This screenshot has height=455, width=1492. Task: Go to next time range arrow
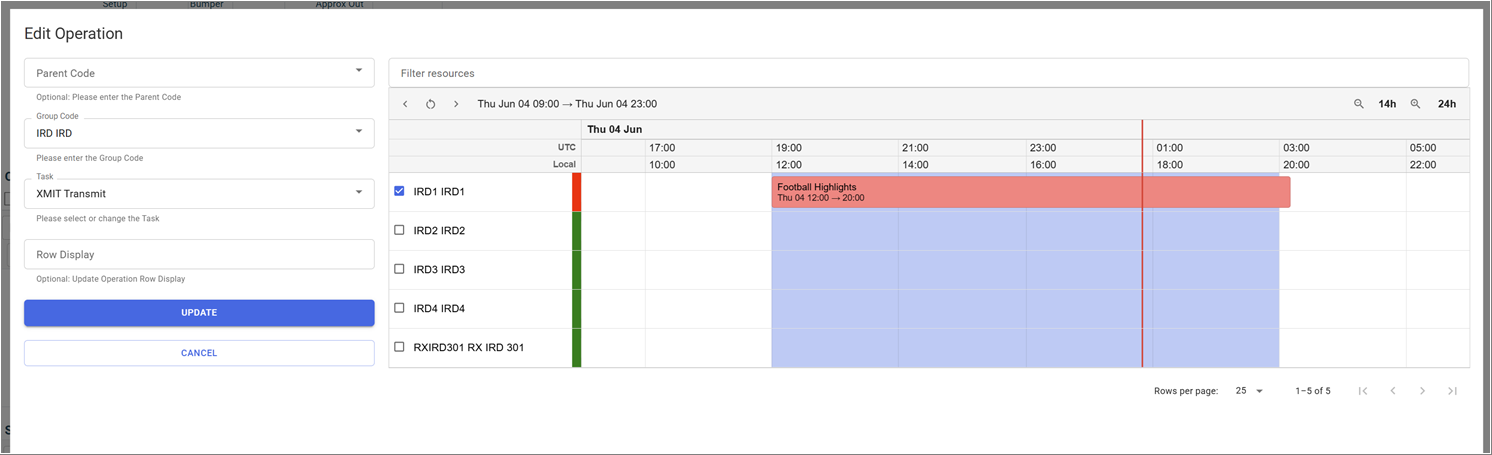tap(456, 104)
